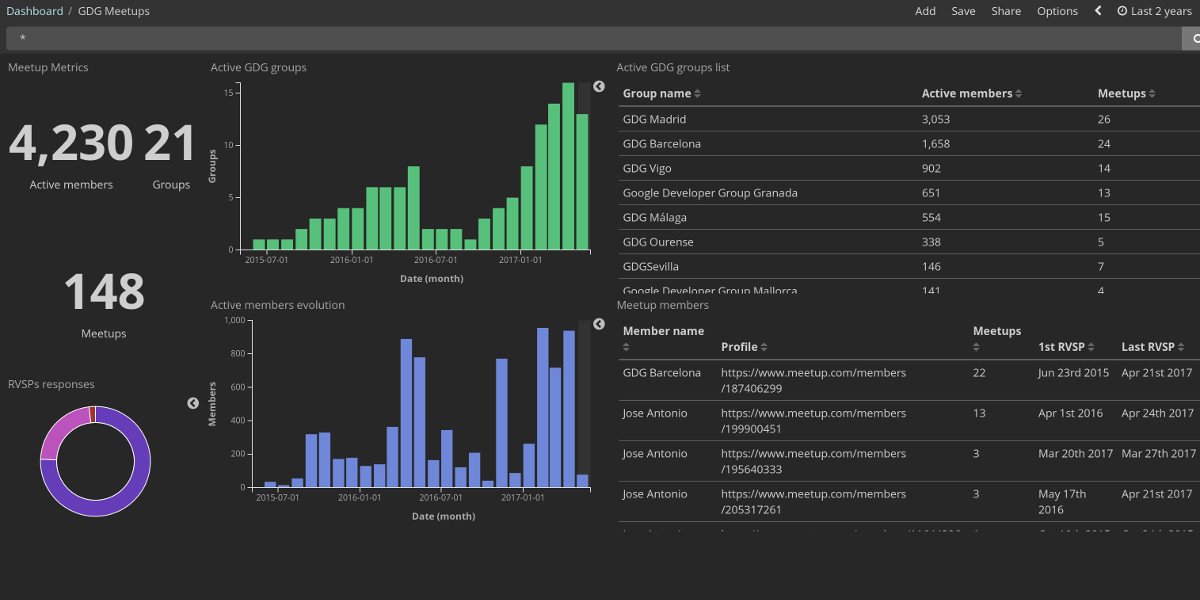Click the Apr 1st 2016 first RVSP date
This screenshot has height=600, width=1200.
(1071, 413)
